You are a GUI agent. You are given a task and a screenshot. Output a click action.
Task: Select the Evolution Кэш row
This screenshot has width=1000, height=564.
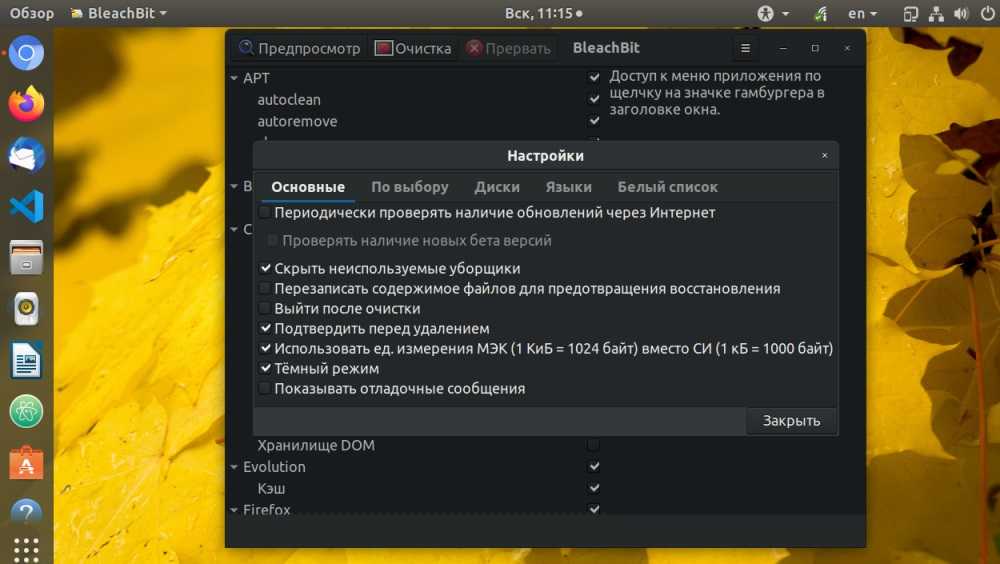coord(415,489)
